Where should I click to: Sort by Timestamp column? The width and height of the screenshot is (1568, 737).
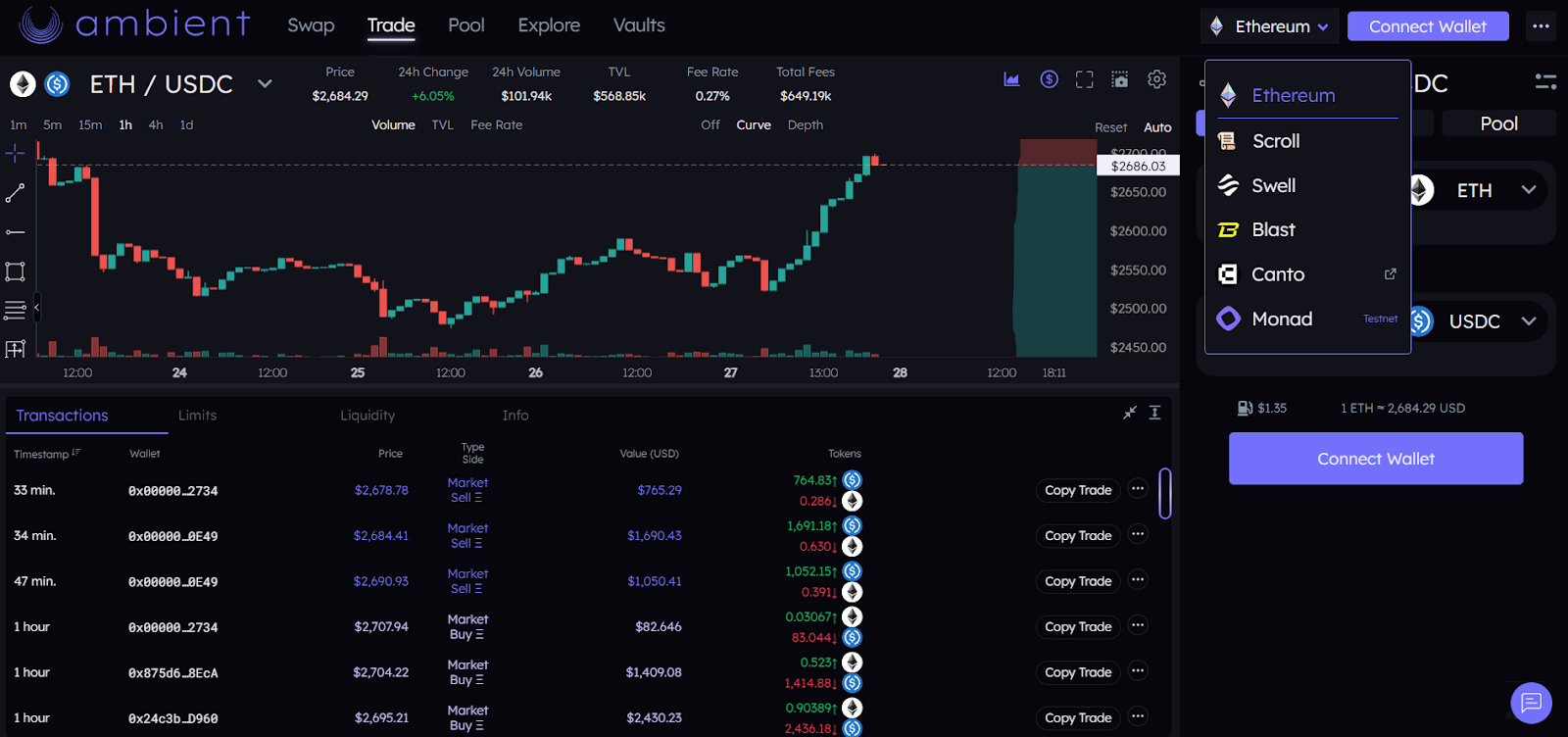[x=46, y=454]
